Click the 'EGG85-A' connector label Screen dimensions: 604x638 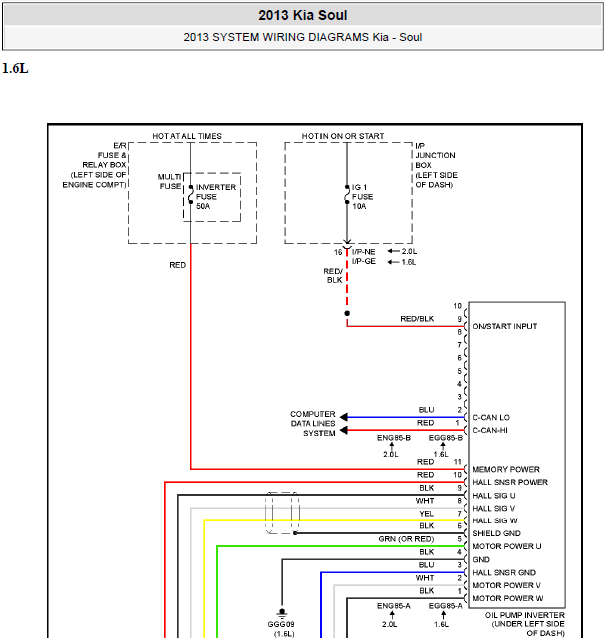pos(446,606)
